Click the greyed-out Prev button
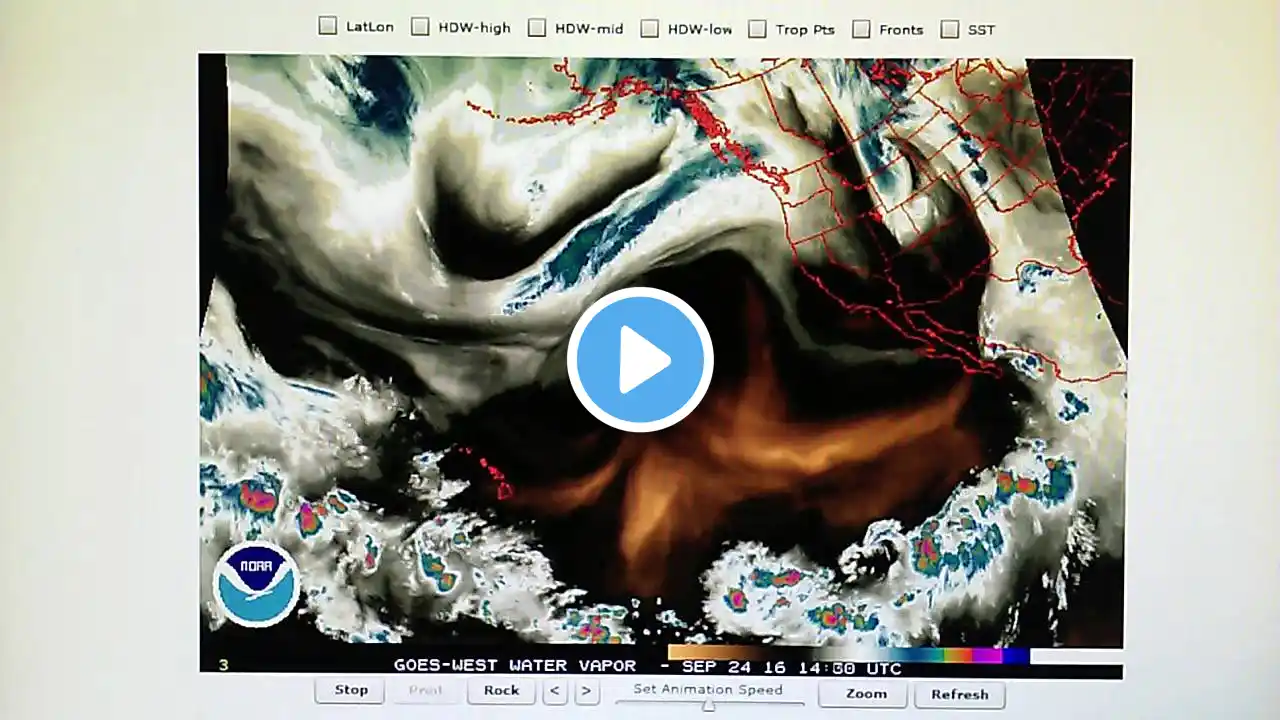 point(425,690)
